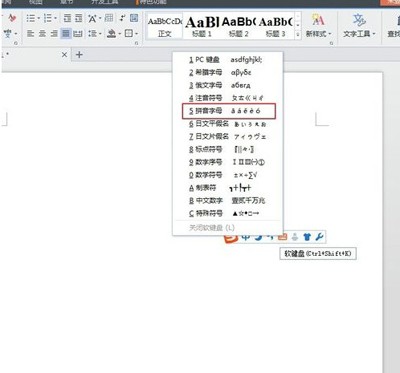Open shading color fill bucket
Viewport: 400px width, 373px height.
(x=111, y=33)
